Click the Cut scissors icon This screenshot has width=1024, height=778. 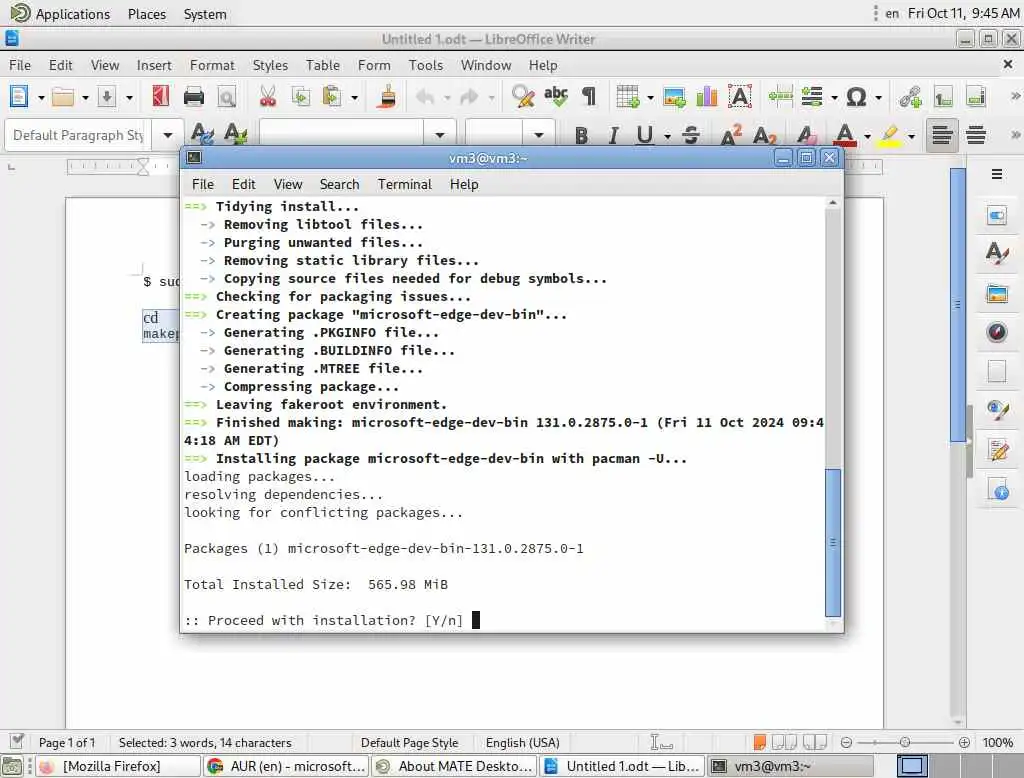[x=268, y=97]
